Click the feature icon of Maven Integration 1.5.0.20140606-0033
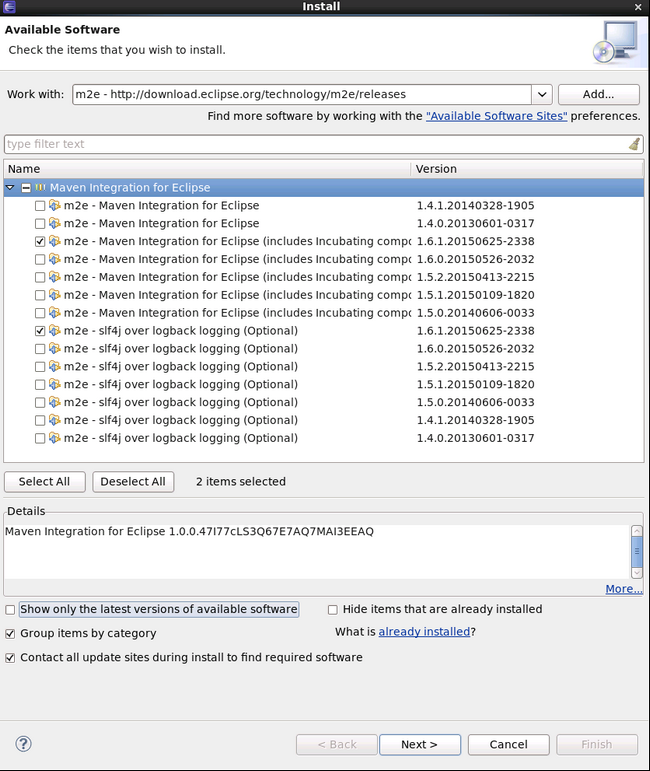The image size is (650, 771). pos(55,313)
